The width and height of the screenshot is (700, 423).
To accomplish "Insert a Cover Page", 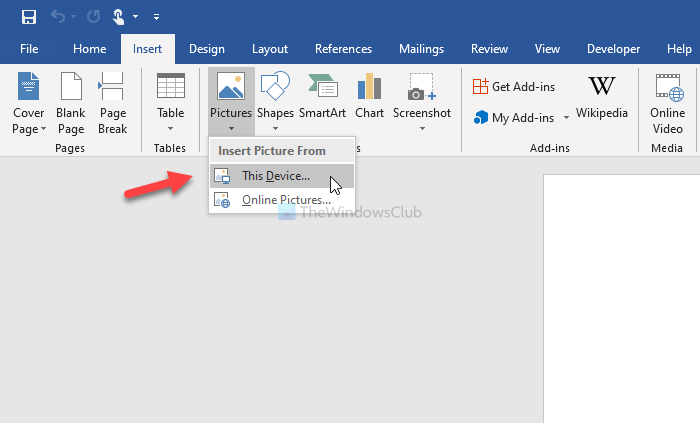I will click(x=28, y=104).
